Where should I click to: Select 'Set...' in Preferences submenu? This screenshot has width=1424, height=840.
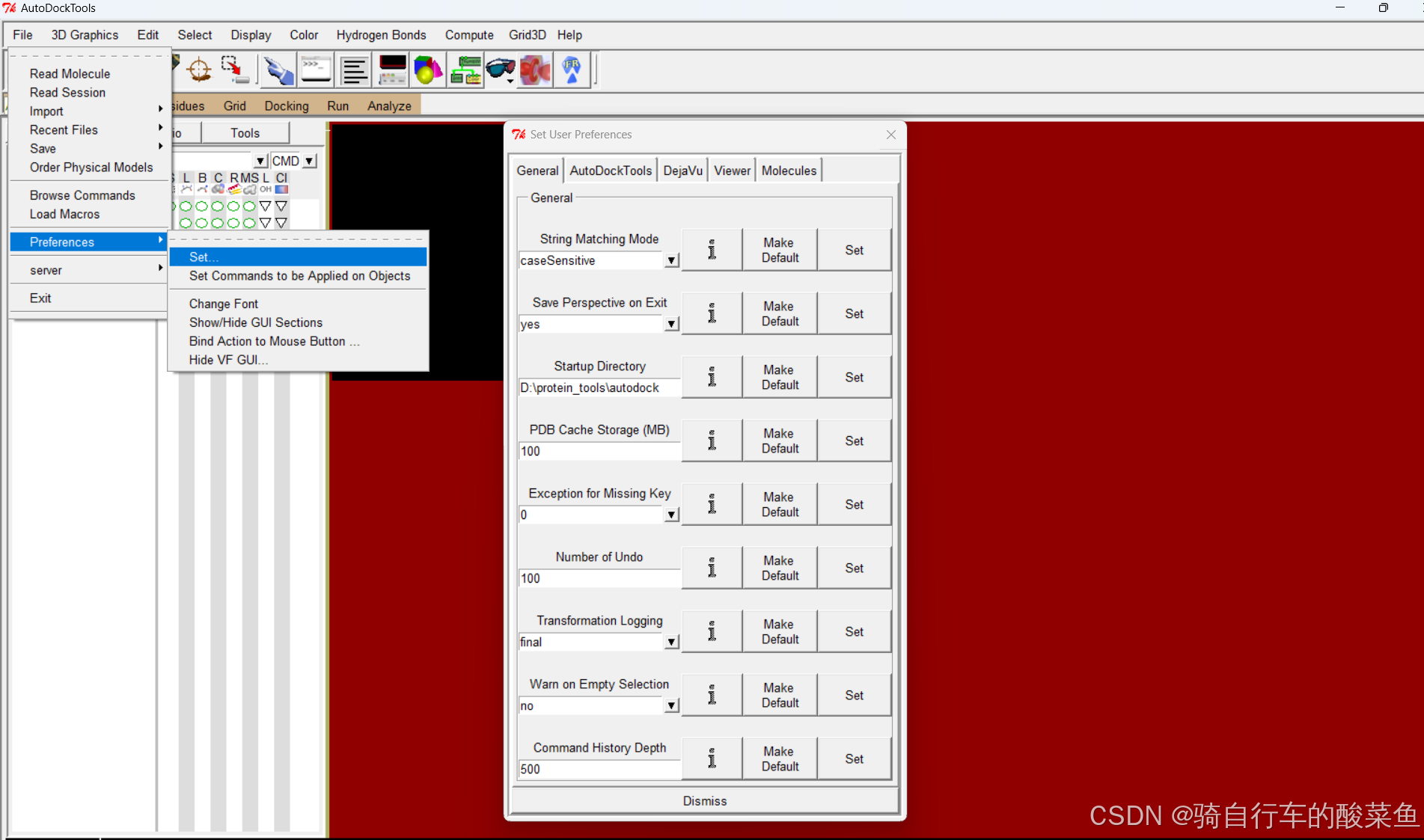click(x=298, y=257)
